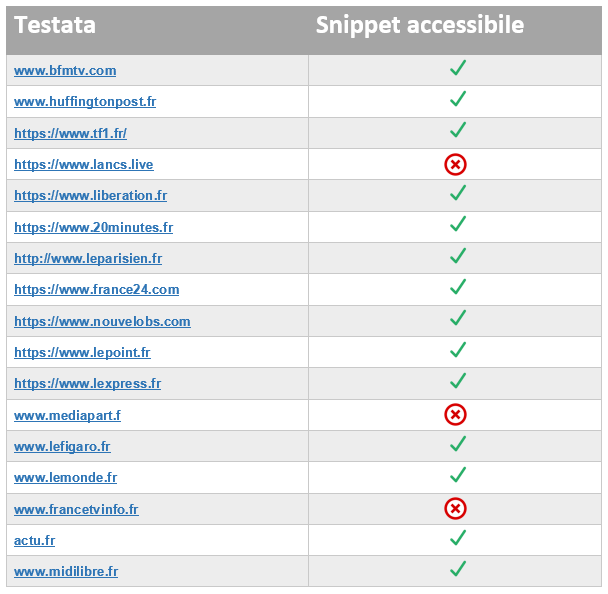The width and height of the screenshot is (608, 594).
Task: Click the Testata column header
Action: [55, 25]
